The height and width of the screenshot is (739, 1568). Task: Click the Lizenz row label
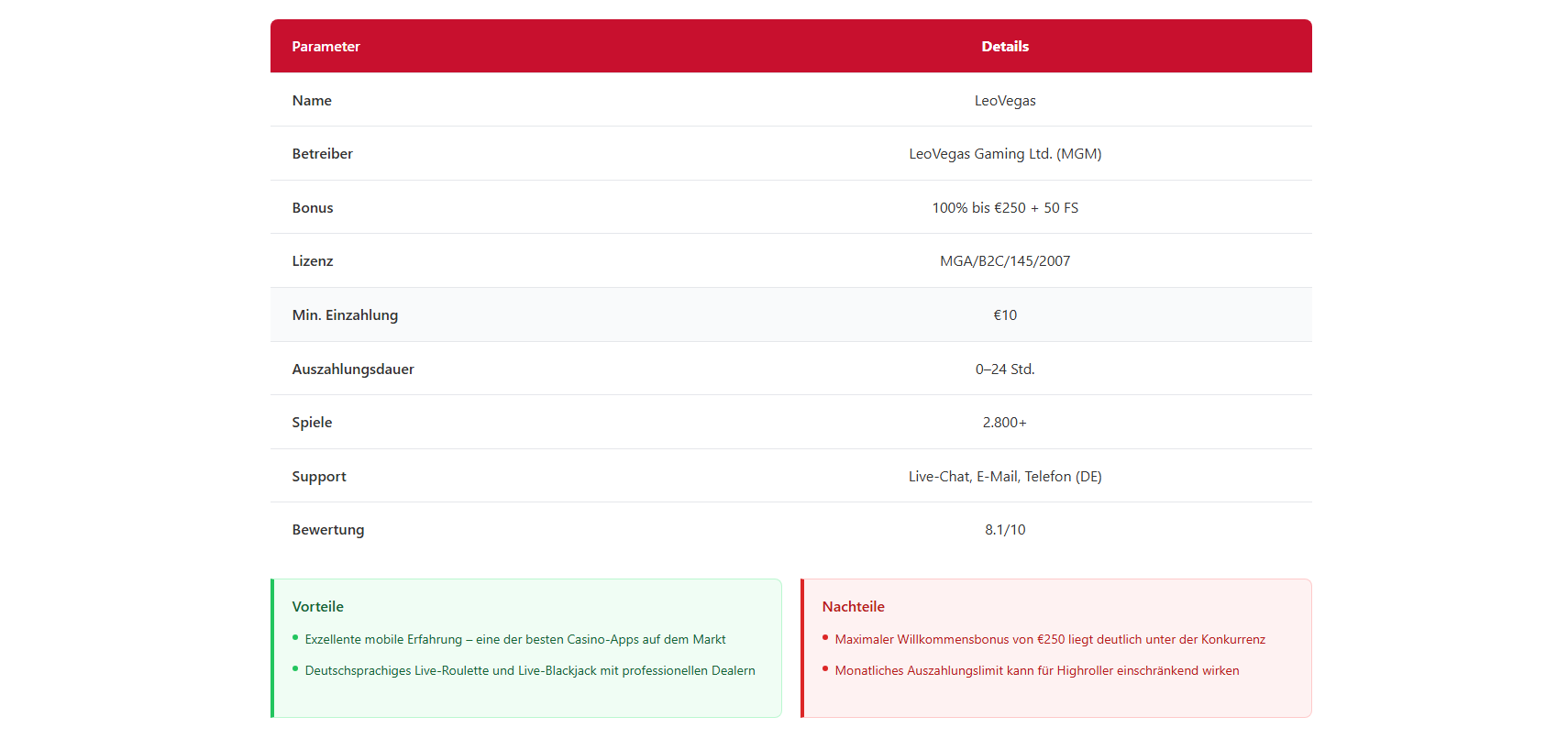[313, 261]
